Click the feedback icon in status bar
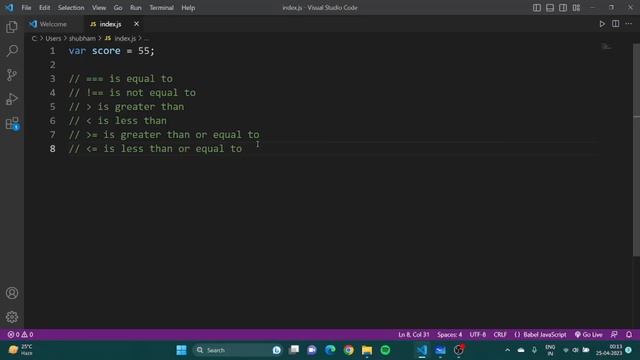The image size is (640, 360). click(614, 335)
